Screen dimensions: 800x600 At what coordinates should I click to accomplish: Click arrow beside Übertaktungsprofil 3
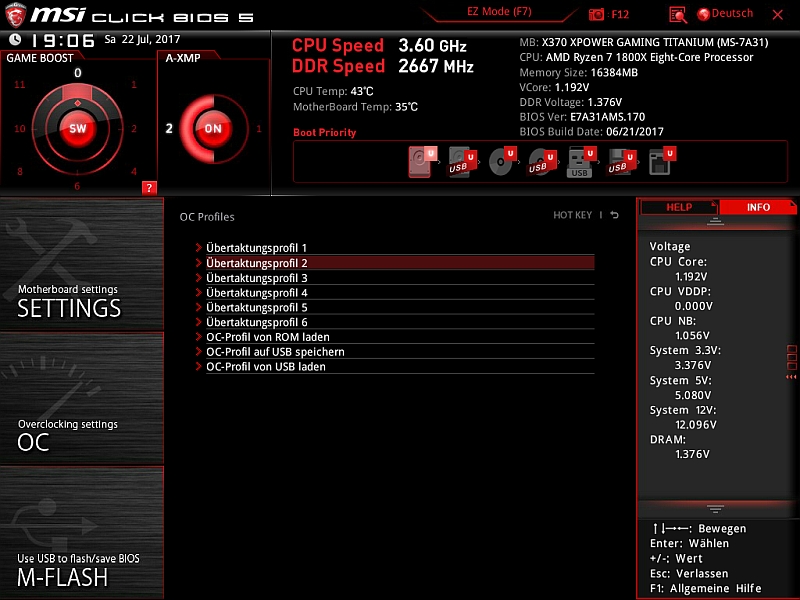(x=198, y=278)
